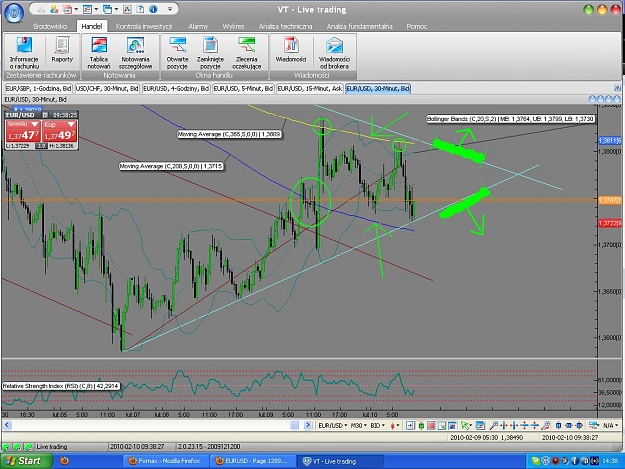
Task: Open Tablica notowań quote board
Action: click(99, 53)
